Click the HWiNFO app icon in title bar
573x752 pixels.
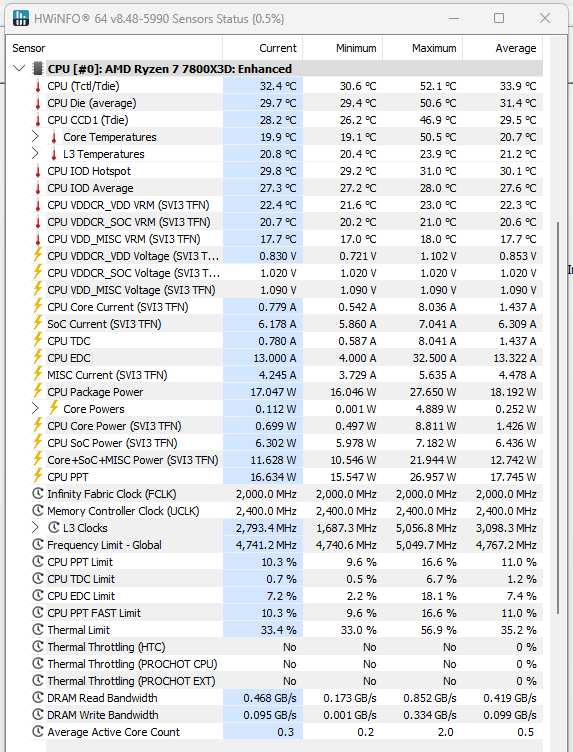tap(21, 18)
